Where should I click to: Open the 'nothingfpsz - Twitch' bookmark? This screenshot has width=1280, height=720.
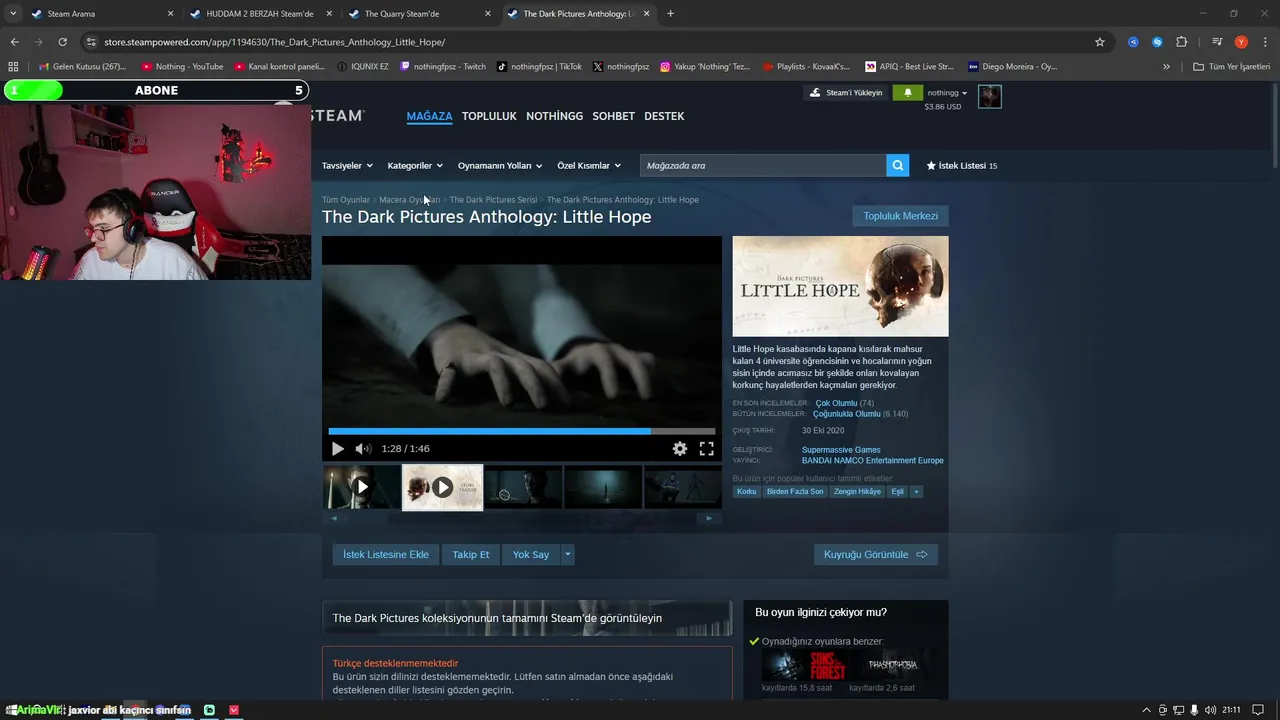click(x=442, y=67)
